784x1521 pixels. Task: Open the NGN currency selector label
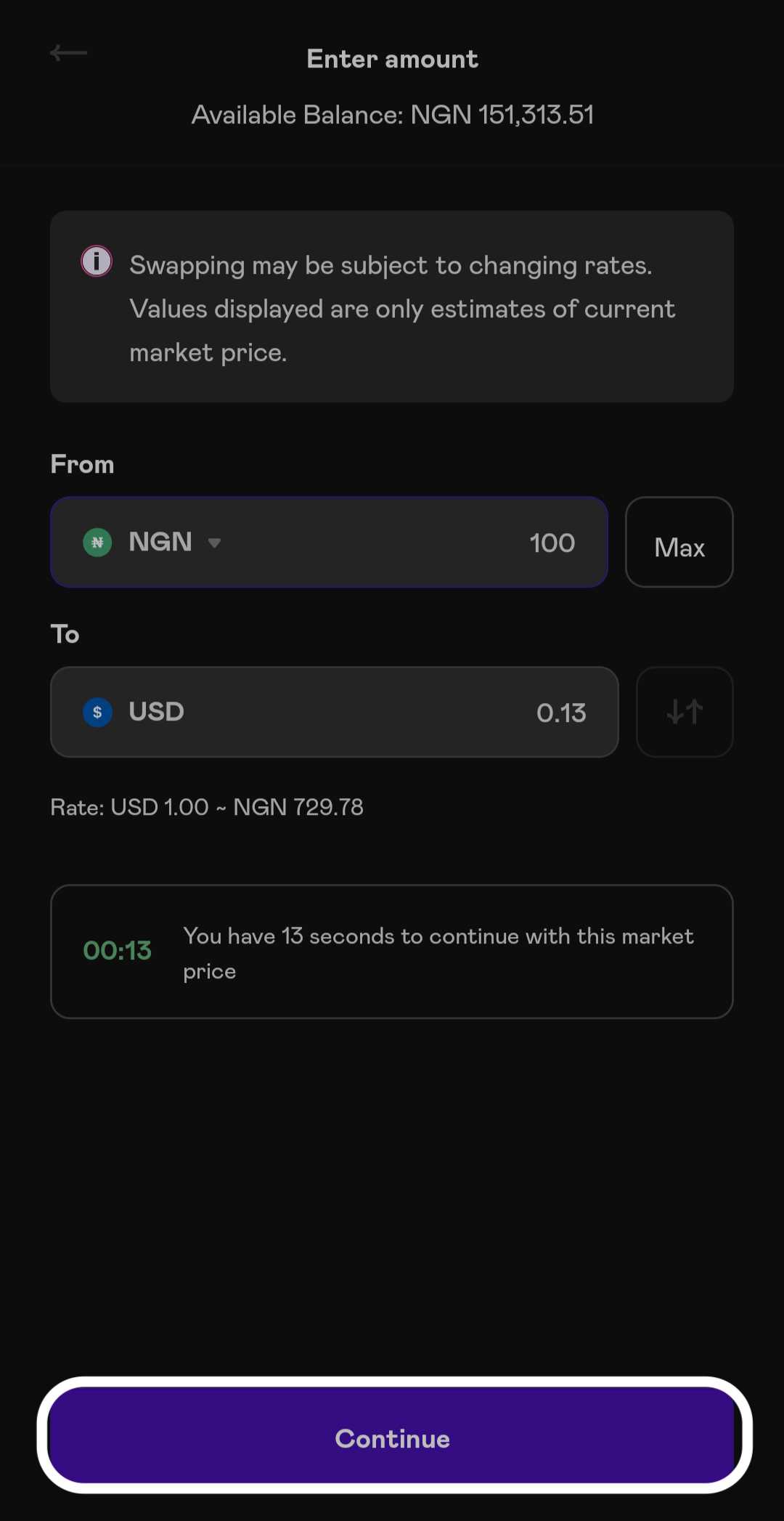click(x=160, y=542)
